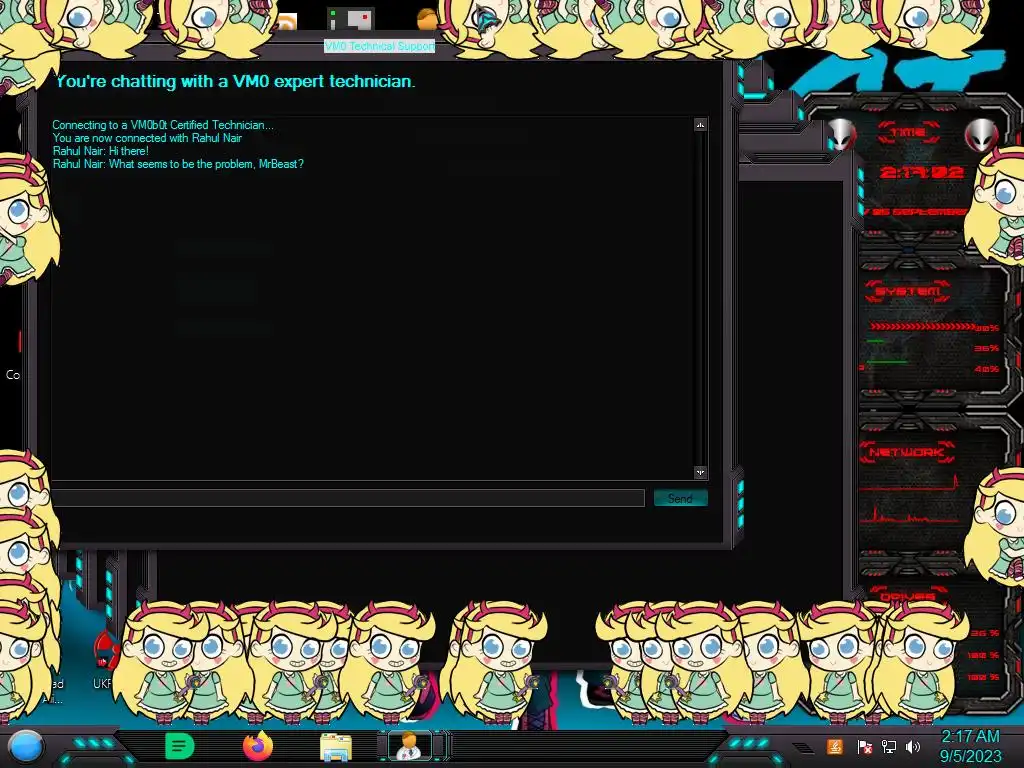Open the volume speaker tray icon
The image size is (1024, 768).
pos(913,747)
